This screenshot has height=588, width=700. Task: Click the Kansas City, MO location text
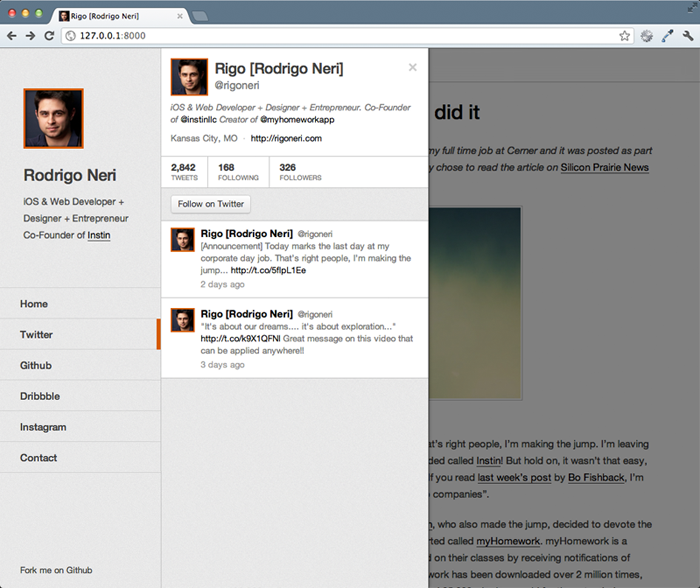(204, 138)
